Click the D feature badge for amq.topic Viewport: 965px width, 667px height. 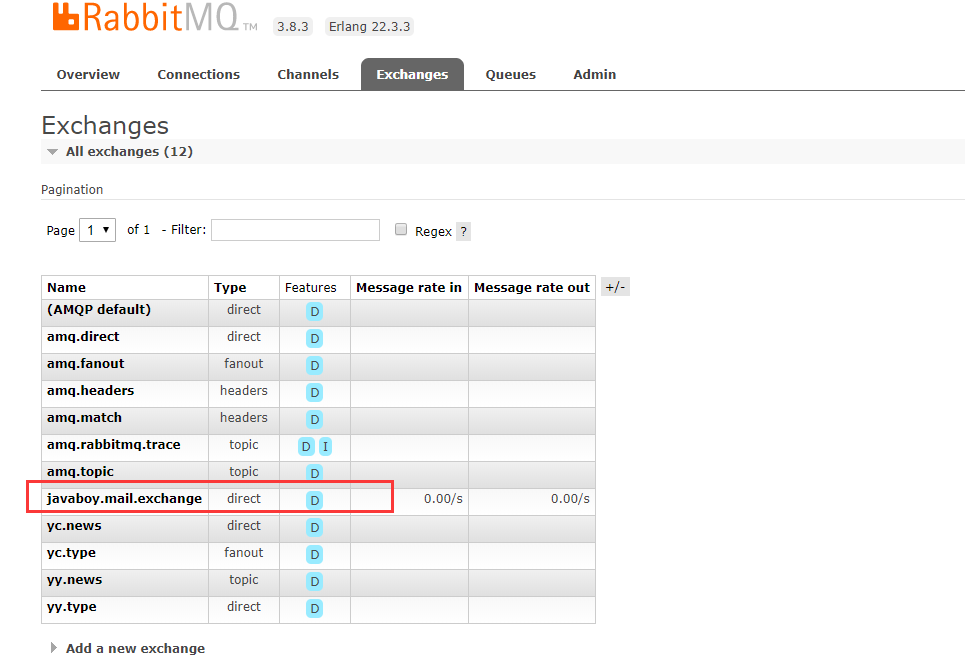(314, 473)
